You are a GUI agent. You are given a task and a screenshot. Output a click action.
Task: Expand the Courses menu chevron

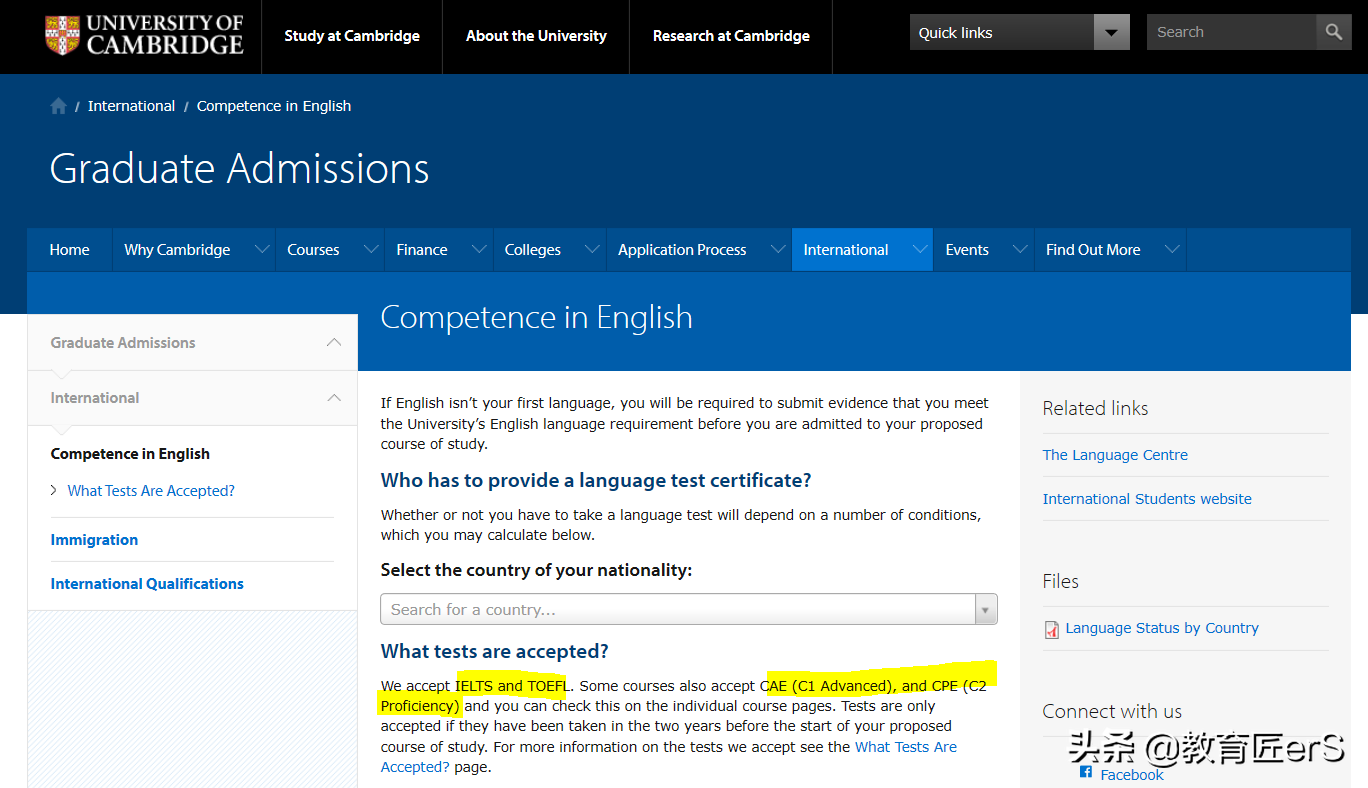371,250
